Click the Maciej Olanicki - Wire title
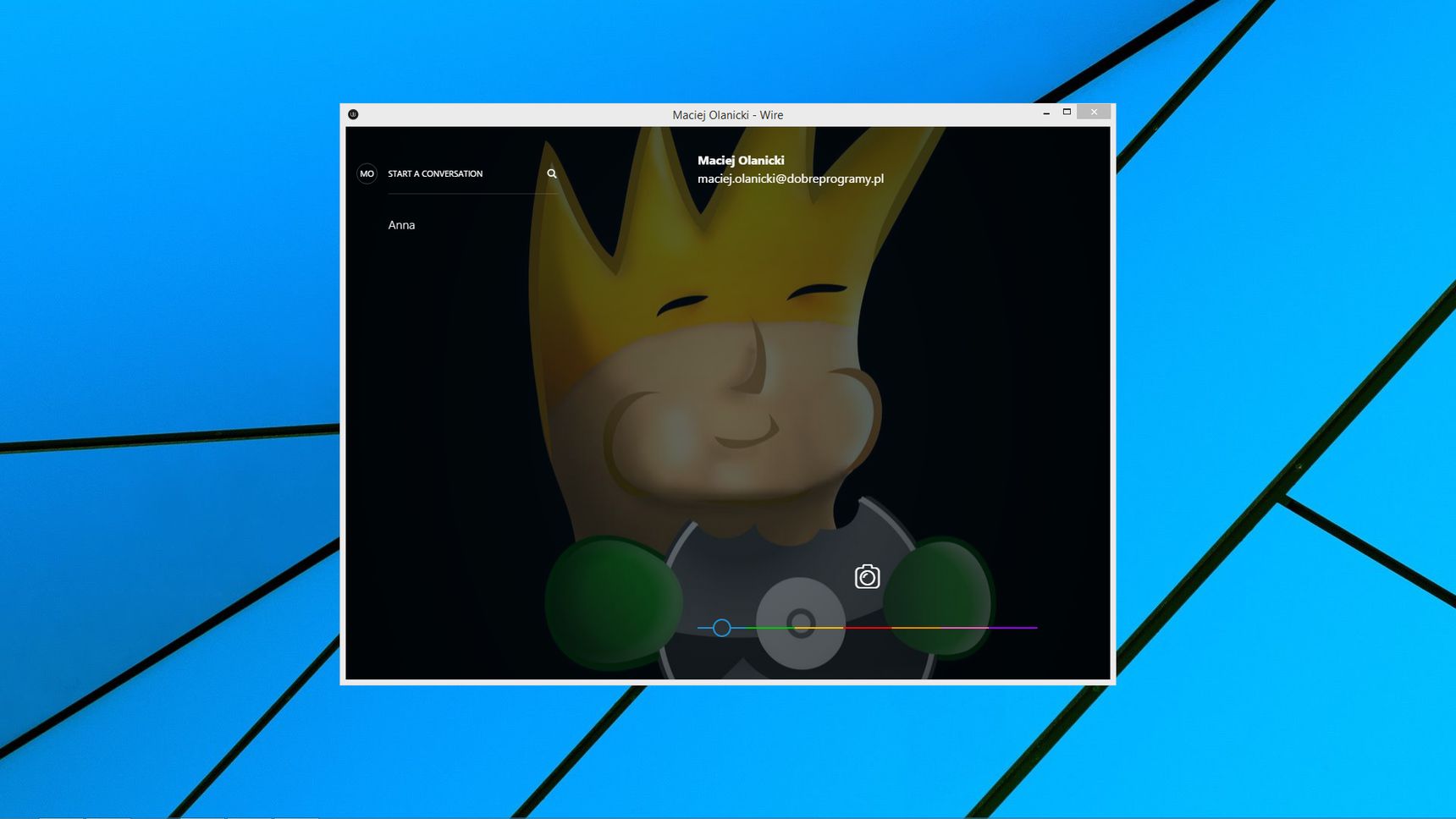The image size is (1456, 819). [x=728, y=115]
